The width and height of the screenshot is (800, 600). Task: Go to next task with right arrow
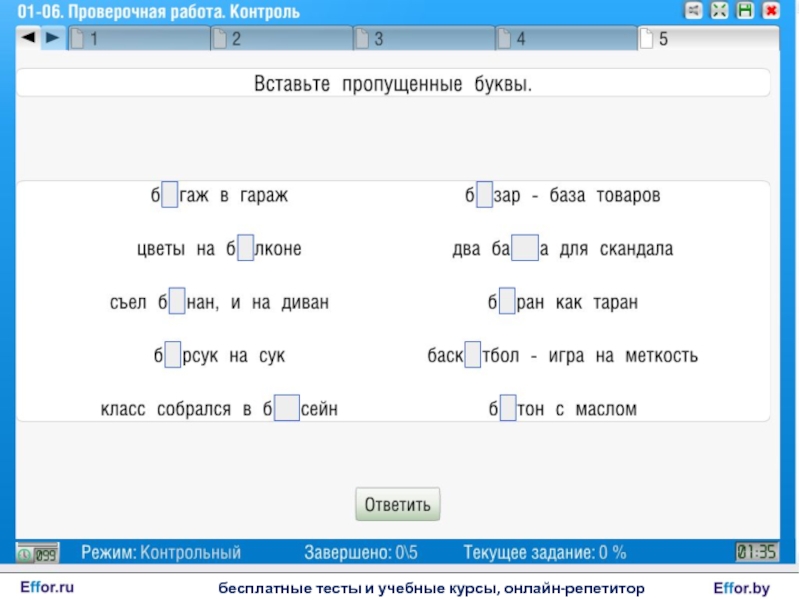tap(52, 38)
